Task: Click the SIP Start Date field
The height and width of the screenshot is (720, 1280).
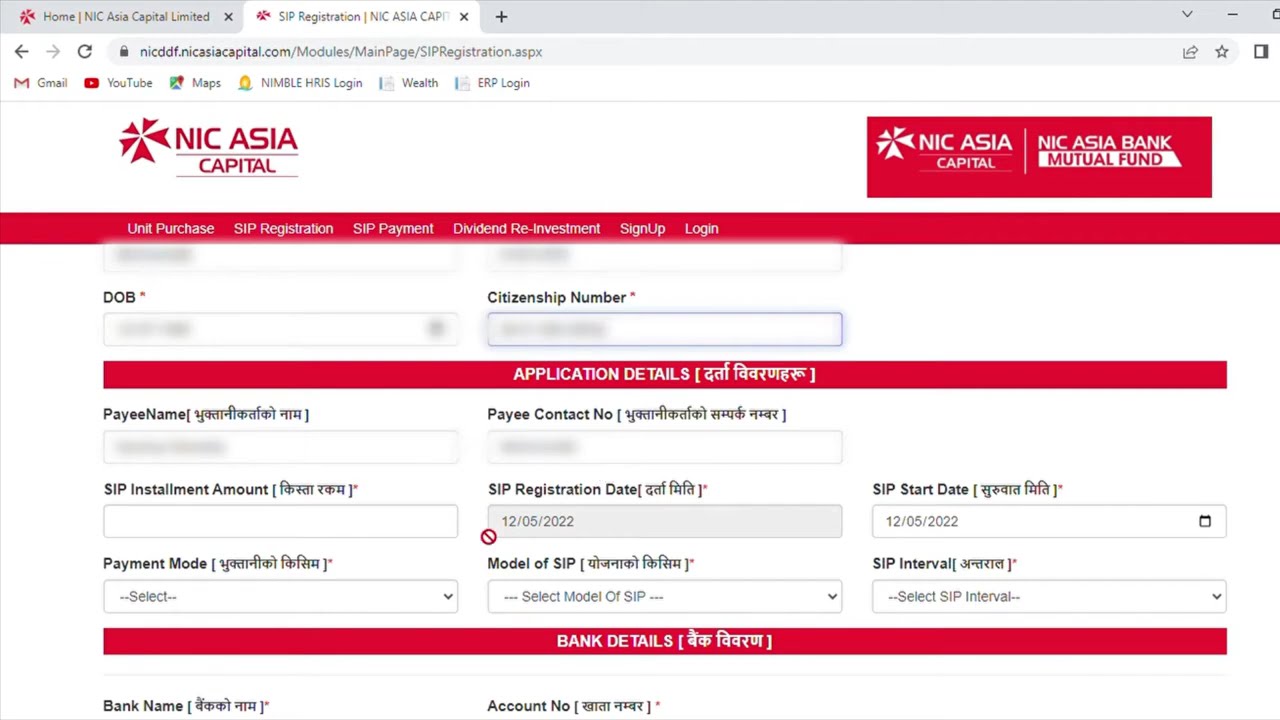Action: coord(1049,521)
